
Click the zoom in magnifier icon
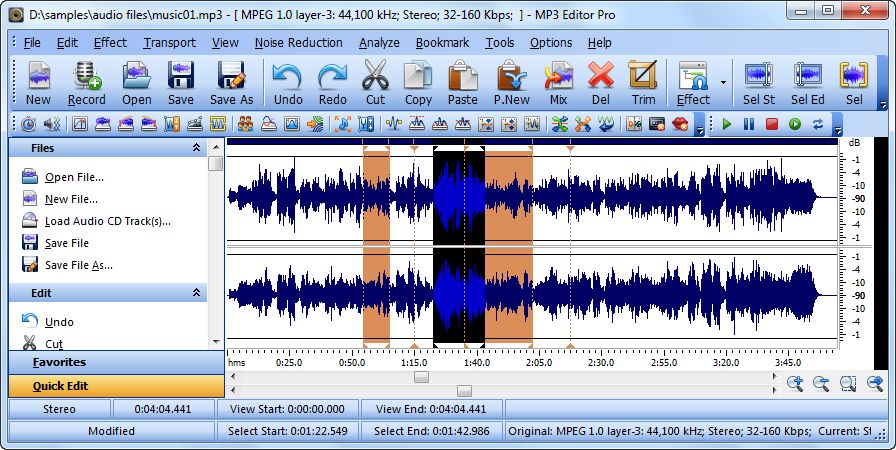tap(795, 383)
